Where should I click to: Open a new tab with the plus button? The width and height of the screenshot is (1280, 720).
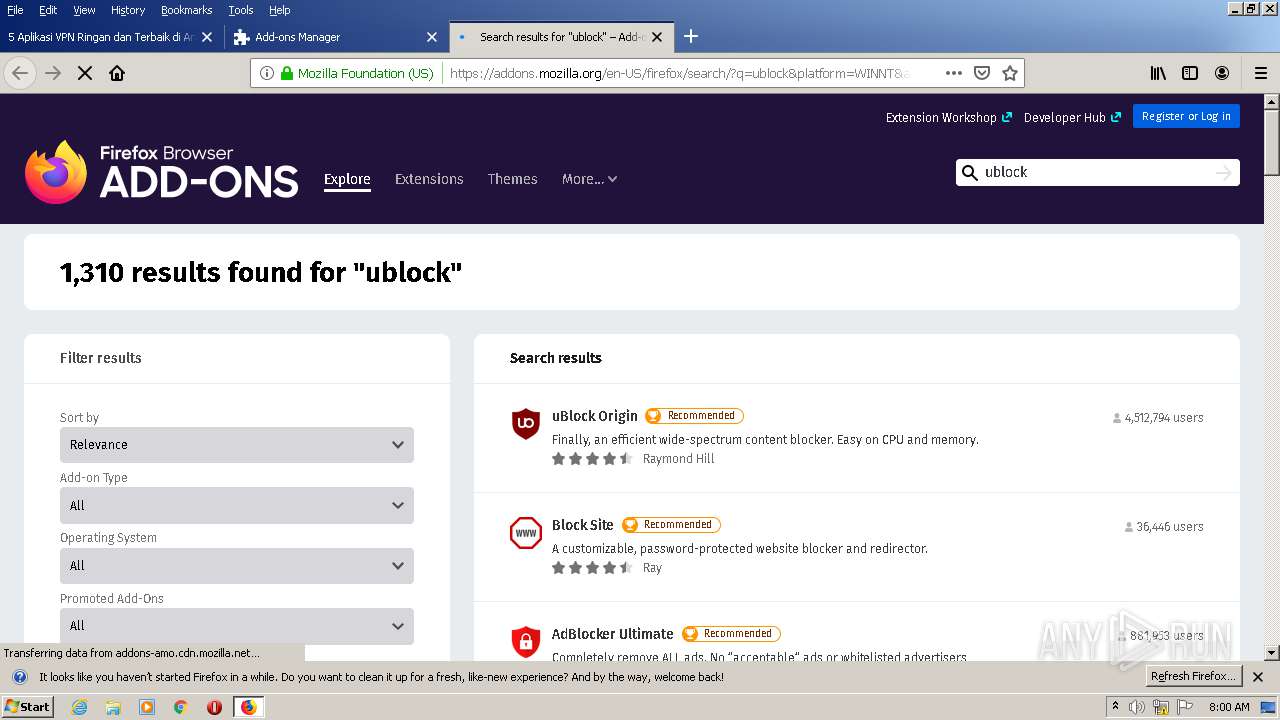(691, 37)
